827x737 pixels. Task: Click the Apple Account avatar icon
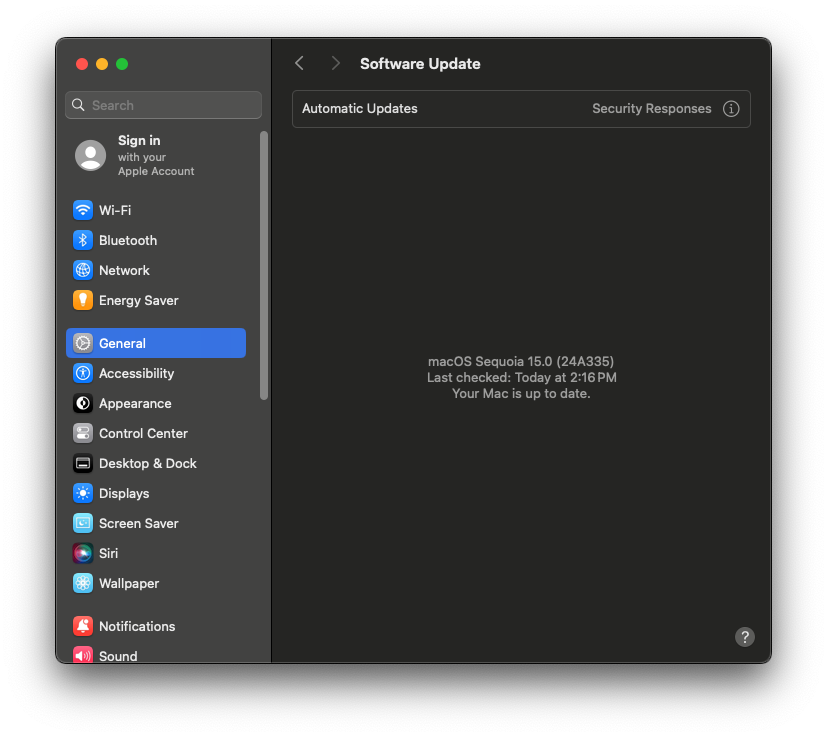(91, 155)
